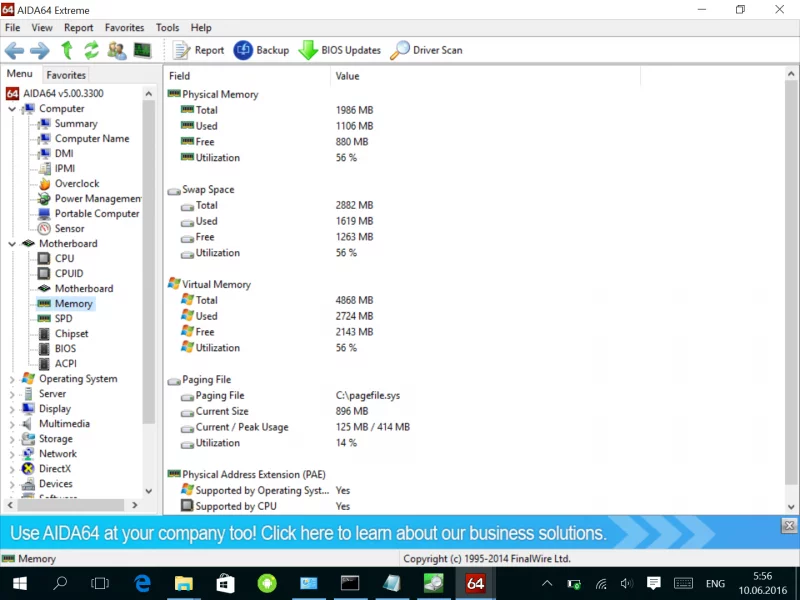Screen dimensions: 800x600
Task: Expand the Network node
Action: tap(12, 454)
